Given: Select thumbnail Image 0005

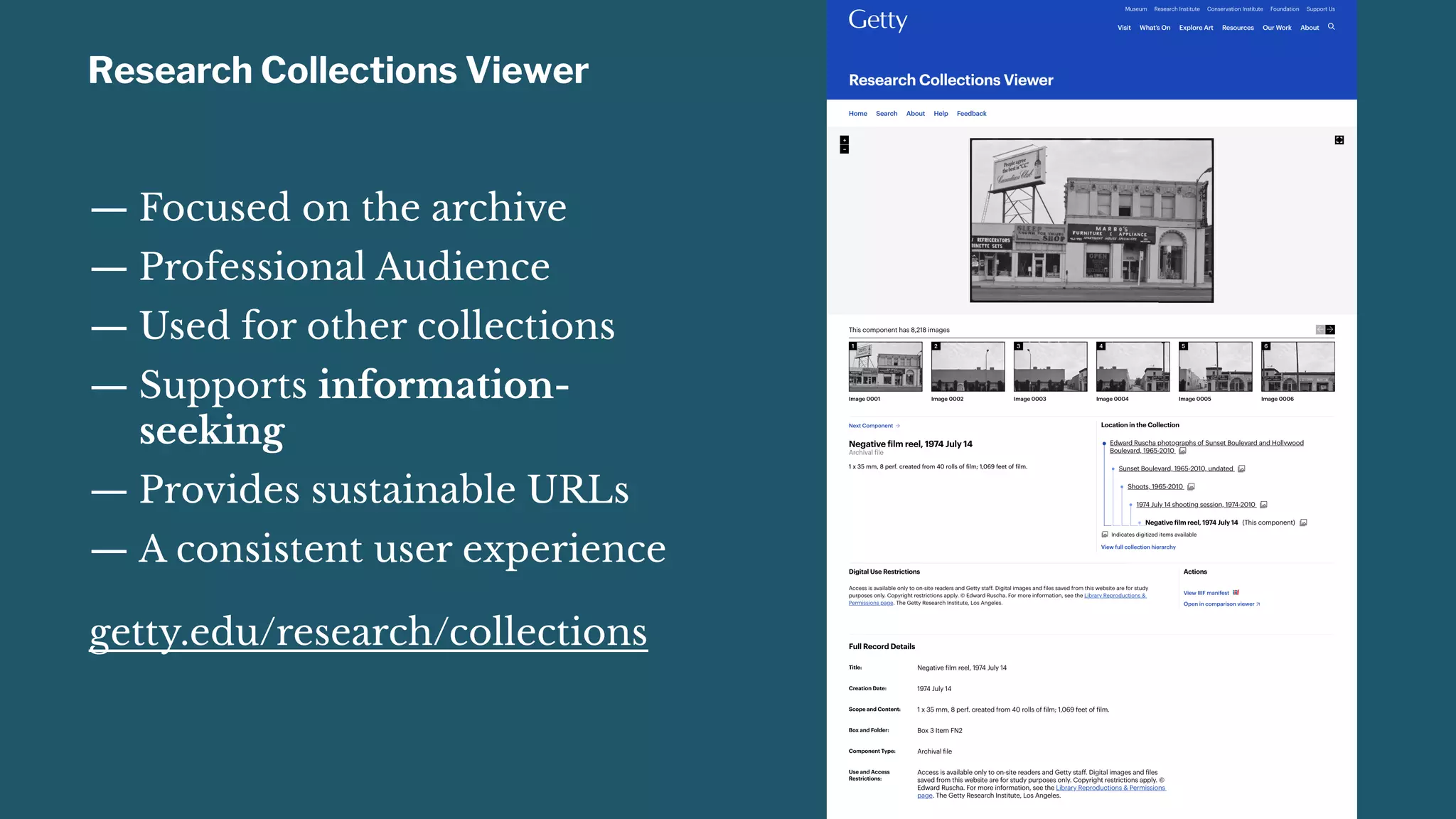Looking at the screenshot, I should point(1216,367).
